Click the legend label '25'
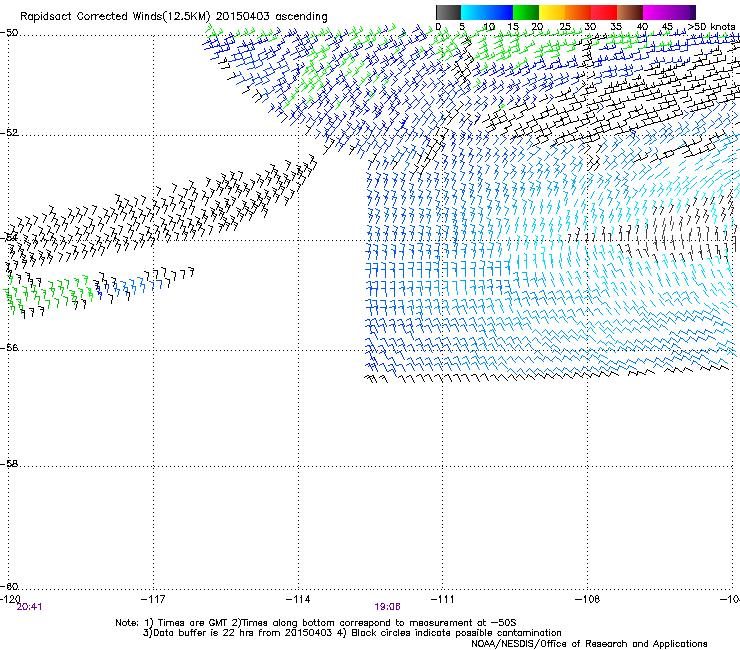The image size is (740, 650). tap(565, 27)
